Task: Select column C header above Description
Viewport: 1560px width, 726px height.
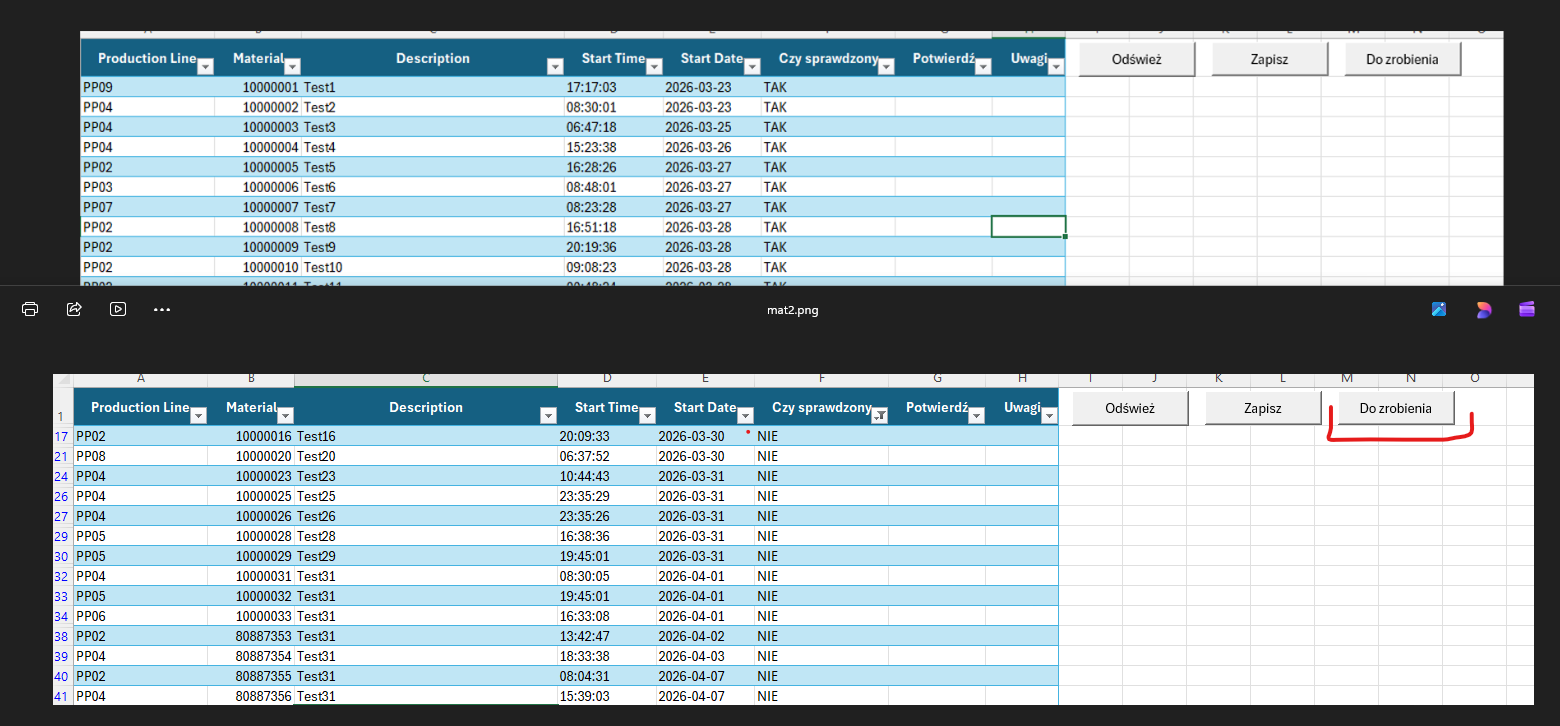Action: point(426,378)
